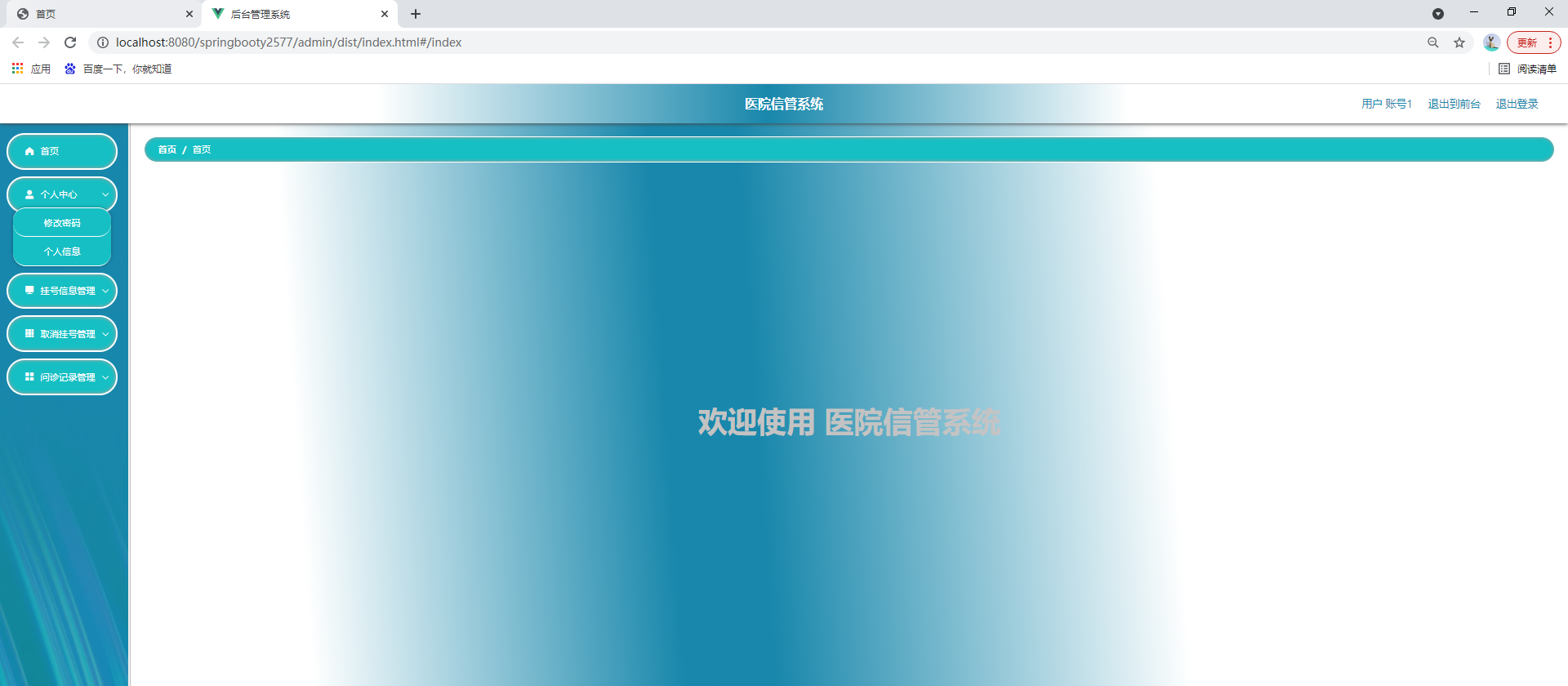Click the 退出到前台 link
The image size is (1568, 686).
(x=1454, y=104)
